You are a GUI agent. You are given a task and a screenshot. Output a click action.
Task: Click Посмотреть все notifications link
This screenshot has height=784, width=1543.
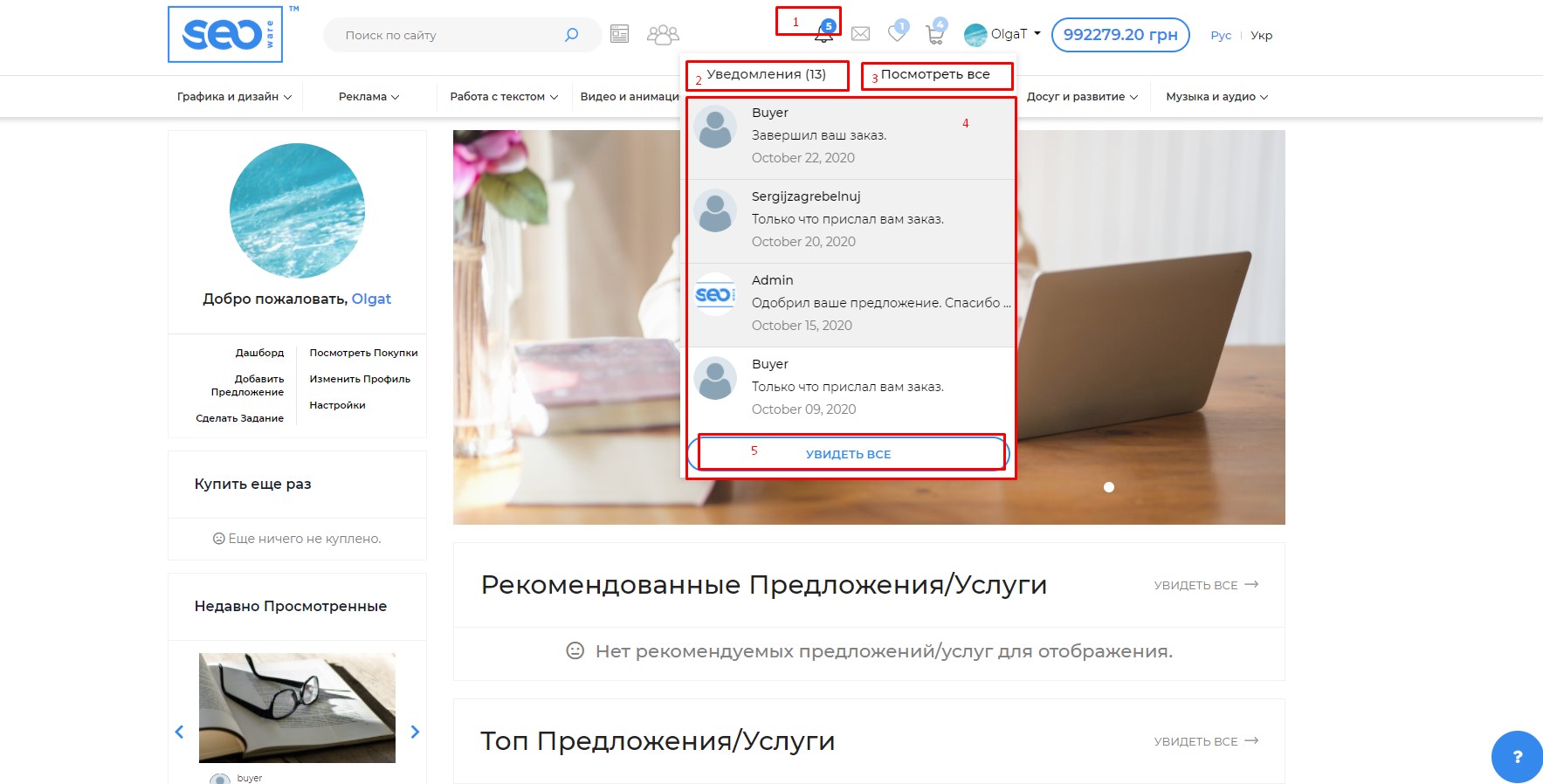tap(935, 75)
